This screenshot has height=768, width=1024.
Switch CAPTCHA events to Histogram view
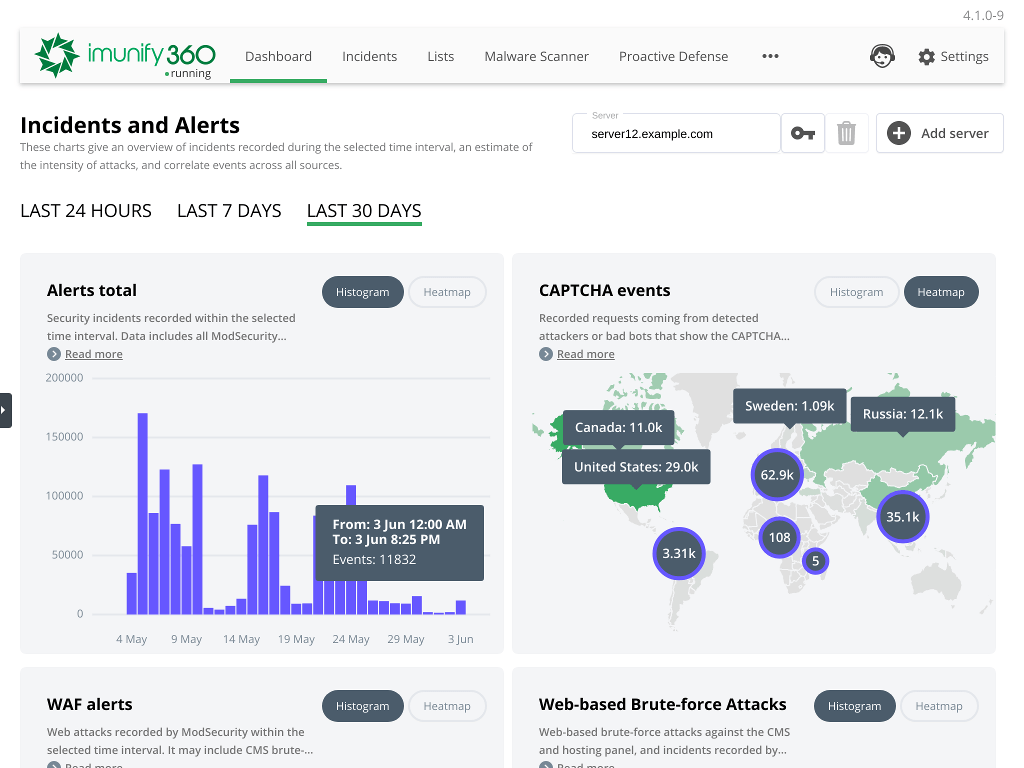[x=856, y=292]
